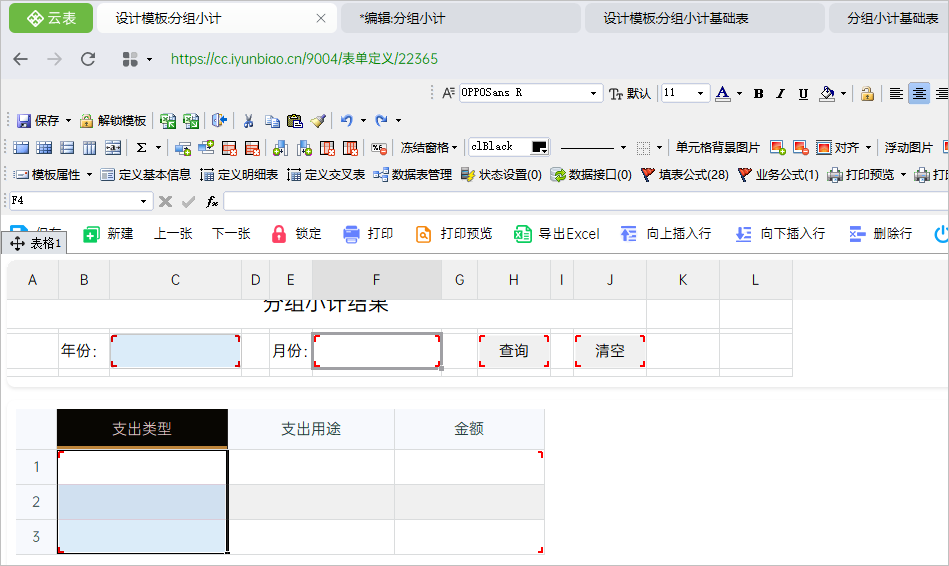Click the first Excel import icon

coord(168,120)
